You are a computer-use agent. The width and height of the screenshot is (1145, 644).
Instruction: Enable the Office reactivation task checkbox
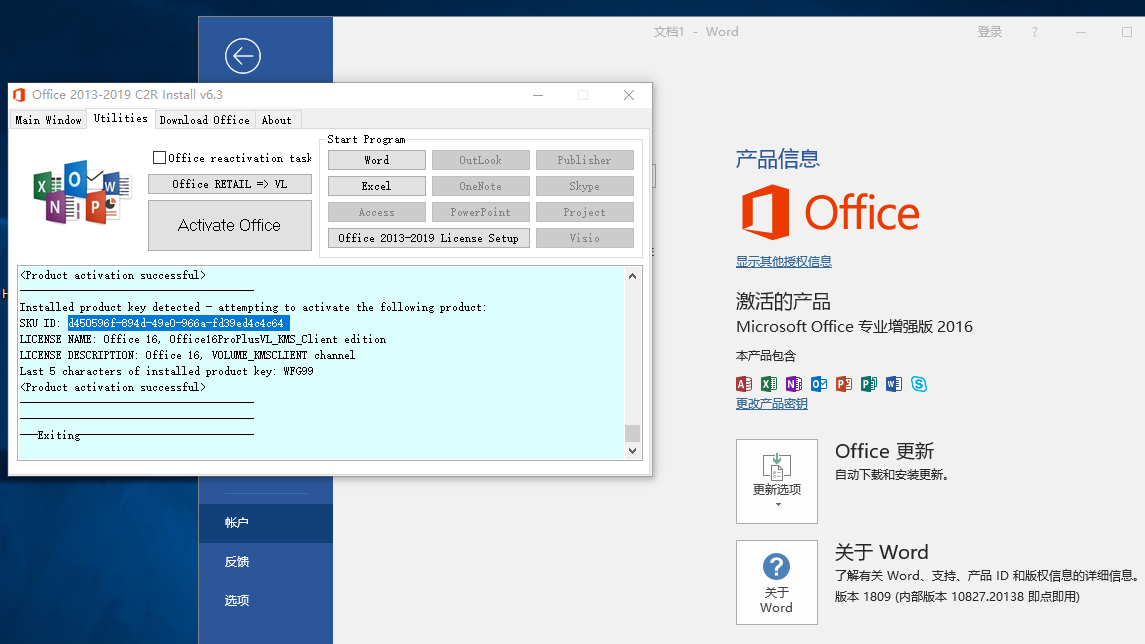pyautogui.click(x=159, y=158)
